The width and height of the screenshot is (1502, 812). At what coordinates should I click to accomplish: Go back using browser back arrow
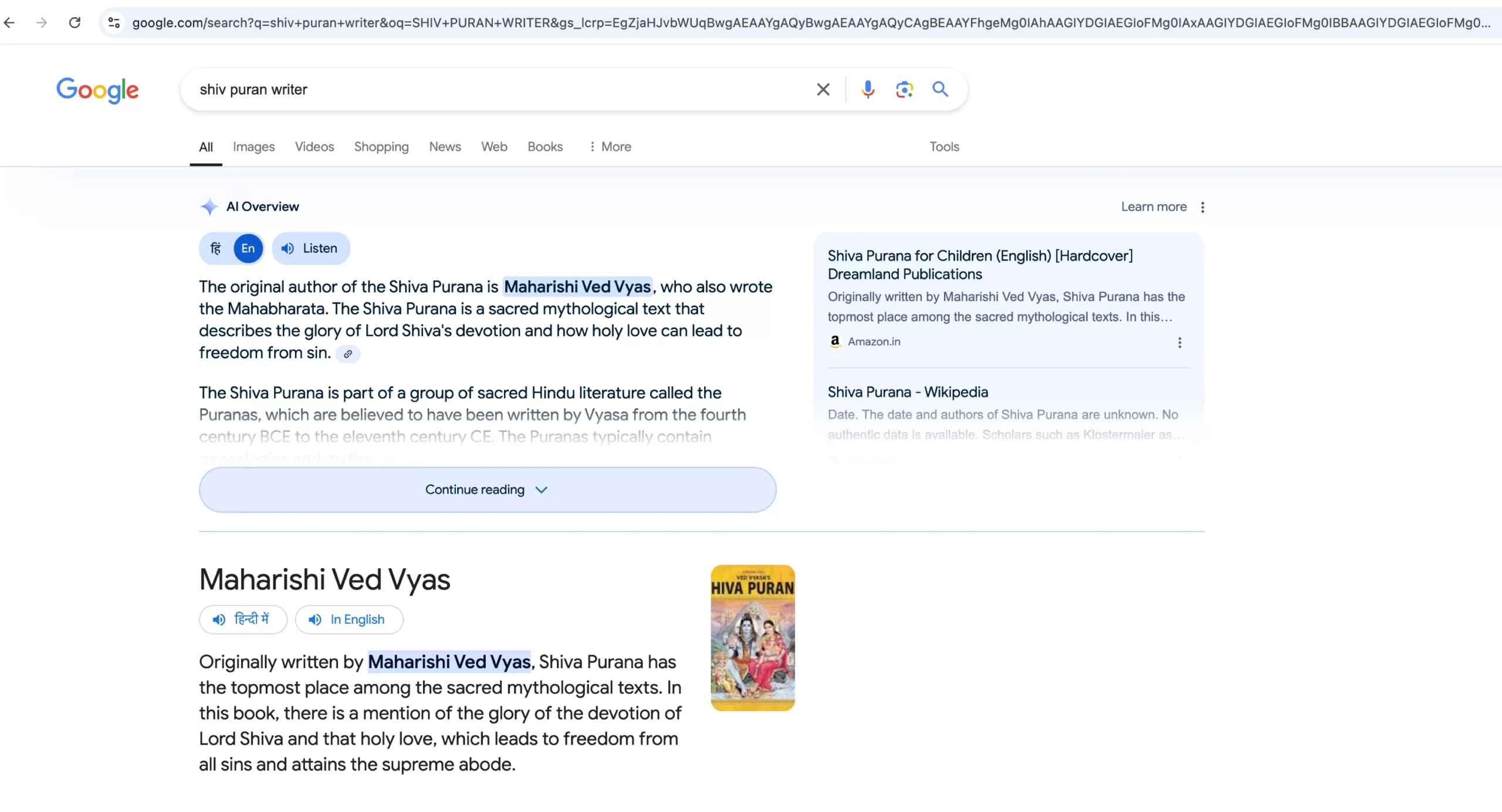pyautogui.click(x=9, y=22)
